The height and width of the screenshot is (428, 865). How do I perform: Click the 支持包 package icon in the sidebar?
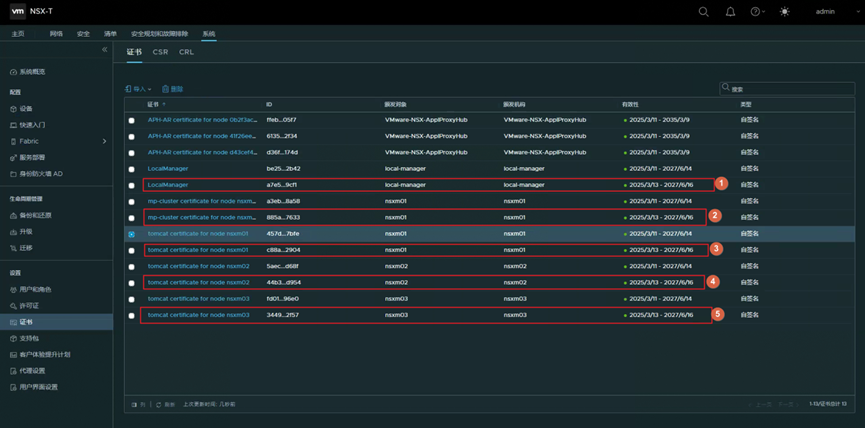pyautogui.click(x=14, y=338)
